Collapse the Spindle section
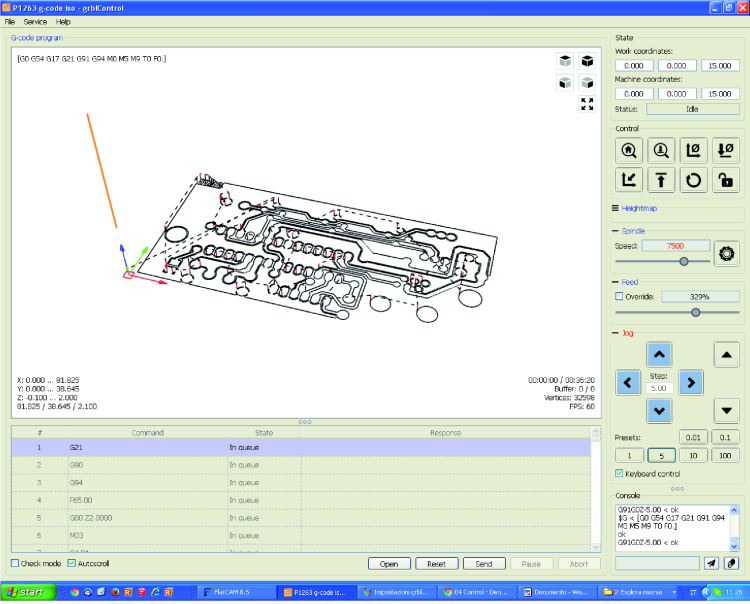Viewport: 750px width, 604px height. (615, 231)
